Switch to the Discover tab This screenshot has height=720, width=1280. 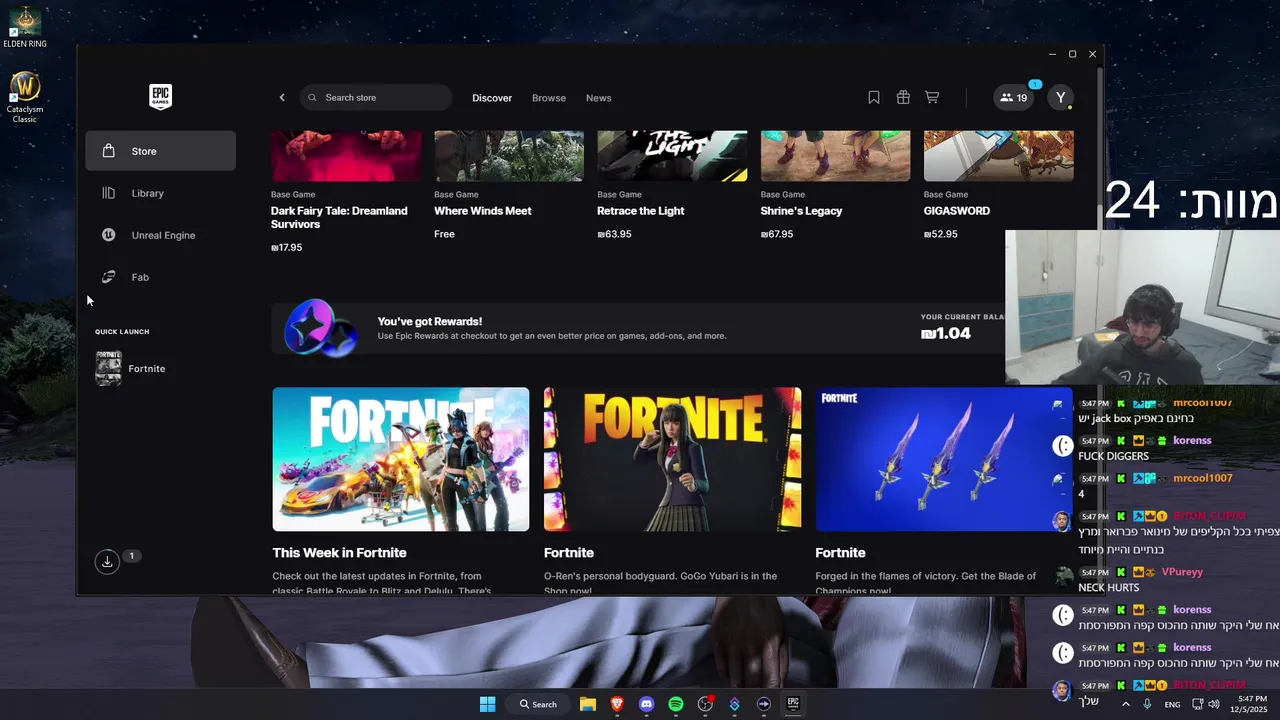[492, 98]
